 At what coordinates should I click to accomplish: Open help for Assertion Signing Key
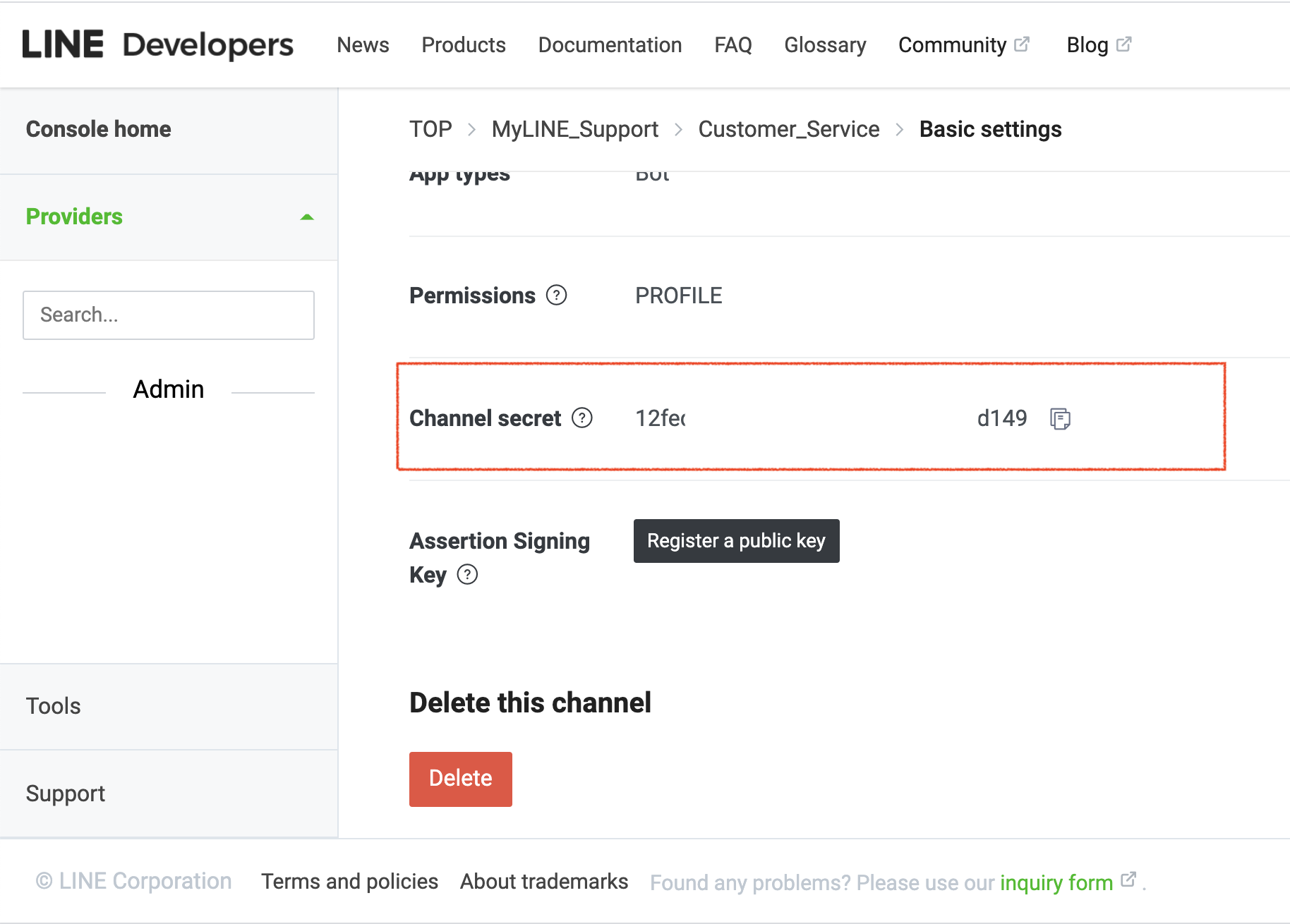467,575
